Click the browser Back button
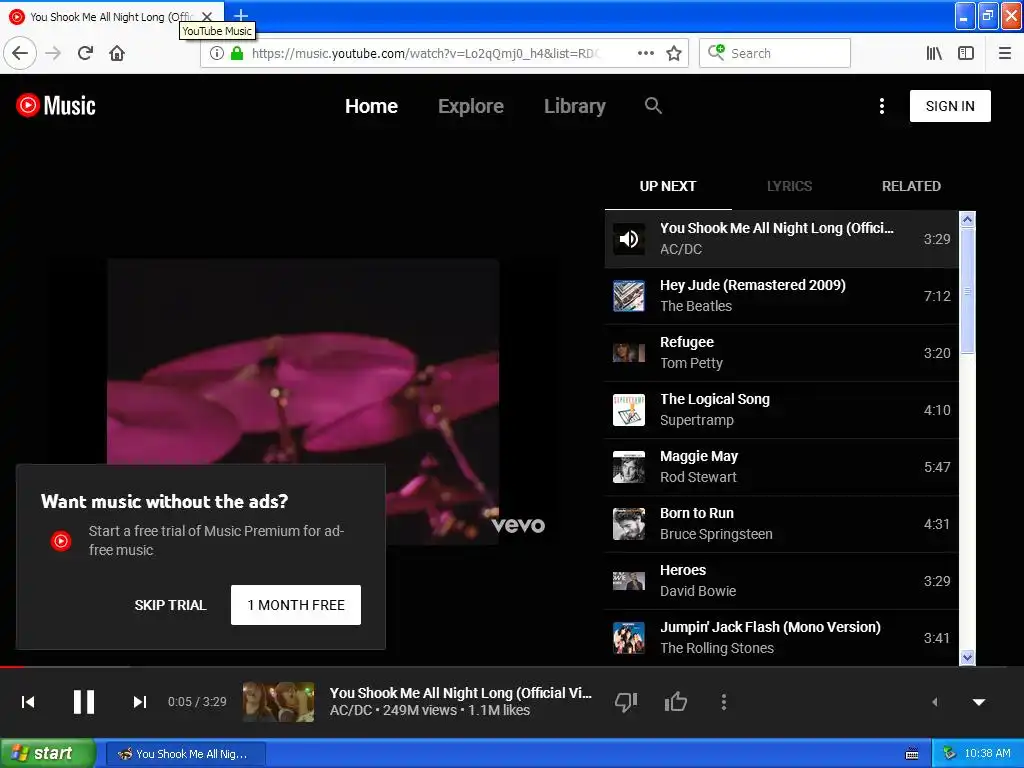The image size is (1024, 768). tap(20, 53)
